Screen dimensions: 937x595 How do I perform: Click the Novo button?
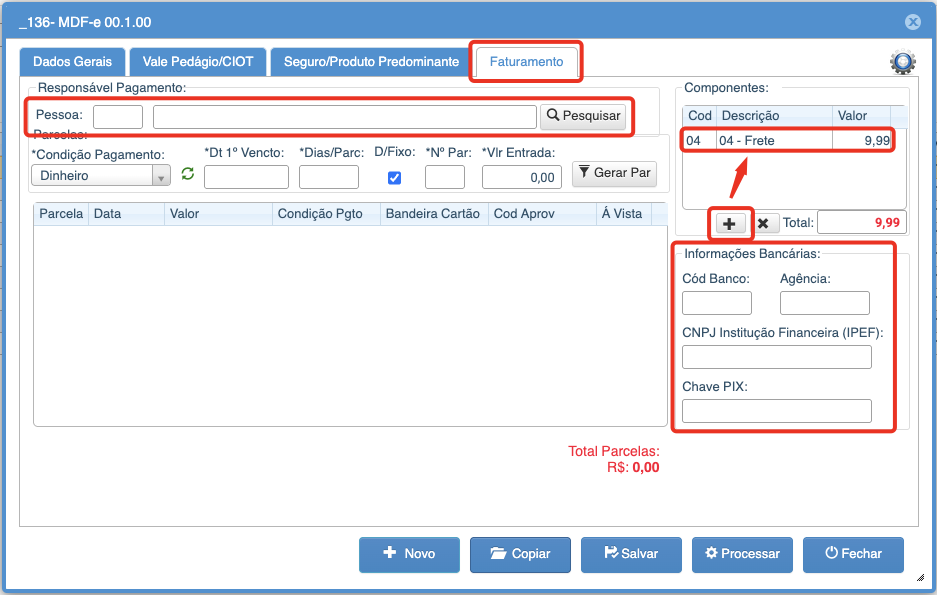coord(409,554)
